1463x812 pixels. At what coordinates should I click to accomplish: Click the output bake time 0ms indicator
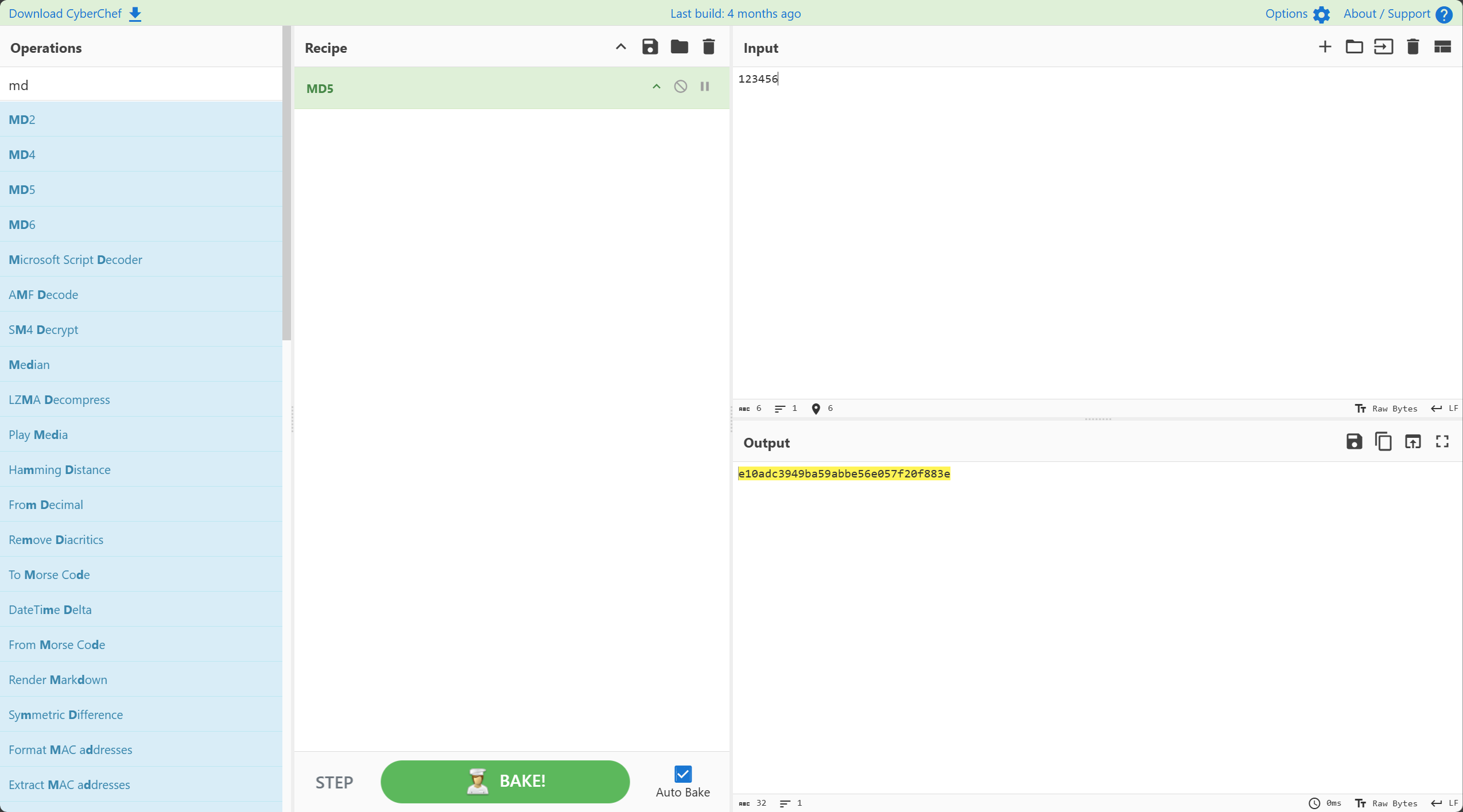(x=1325, y=803)
